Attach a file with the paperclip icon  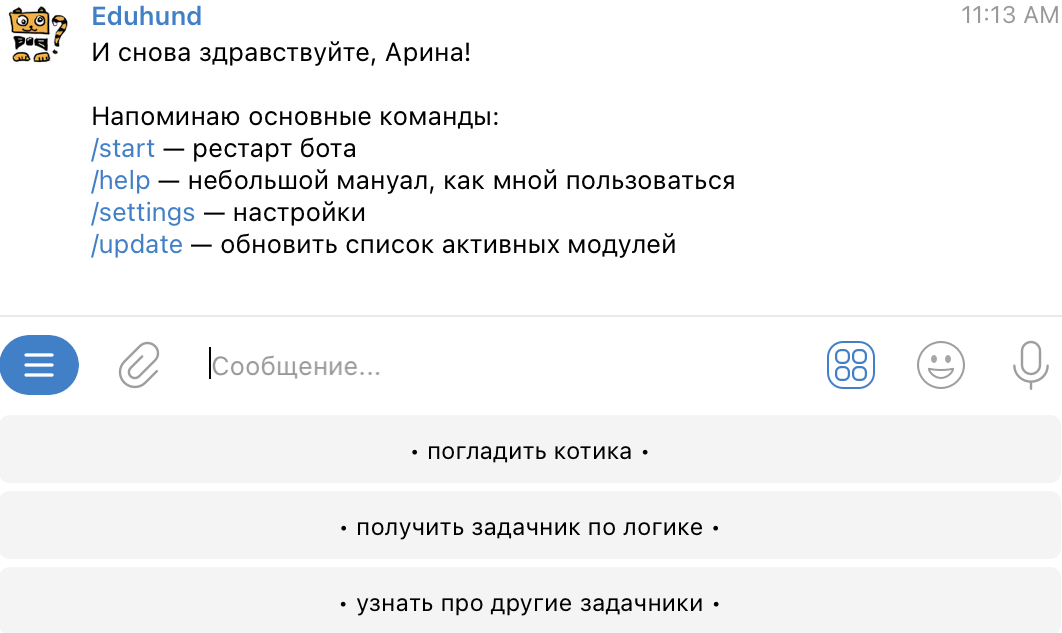tap(139, 366)
